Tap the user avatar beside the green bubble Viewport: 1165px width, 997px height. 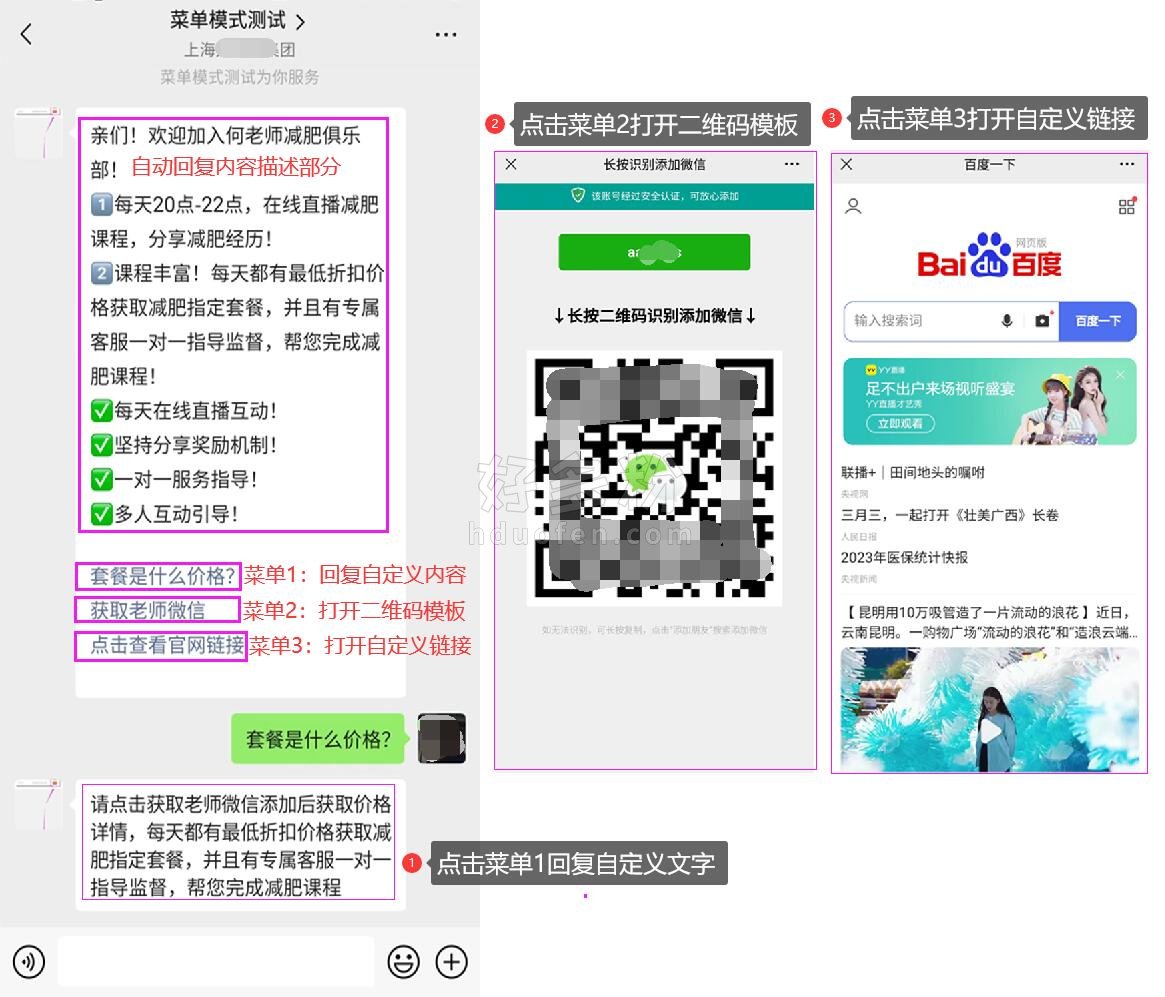click(442, 738)
